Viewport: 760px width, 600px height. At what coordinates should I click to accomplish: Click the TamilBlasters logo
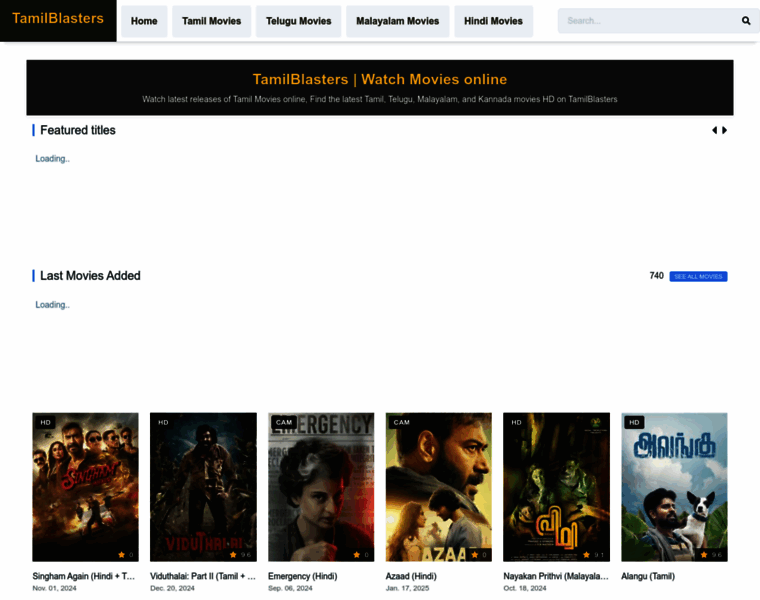coord(58,19)
